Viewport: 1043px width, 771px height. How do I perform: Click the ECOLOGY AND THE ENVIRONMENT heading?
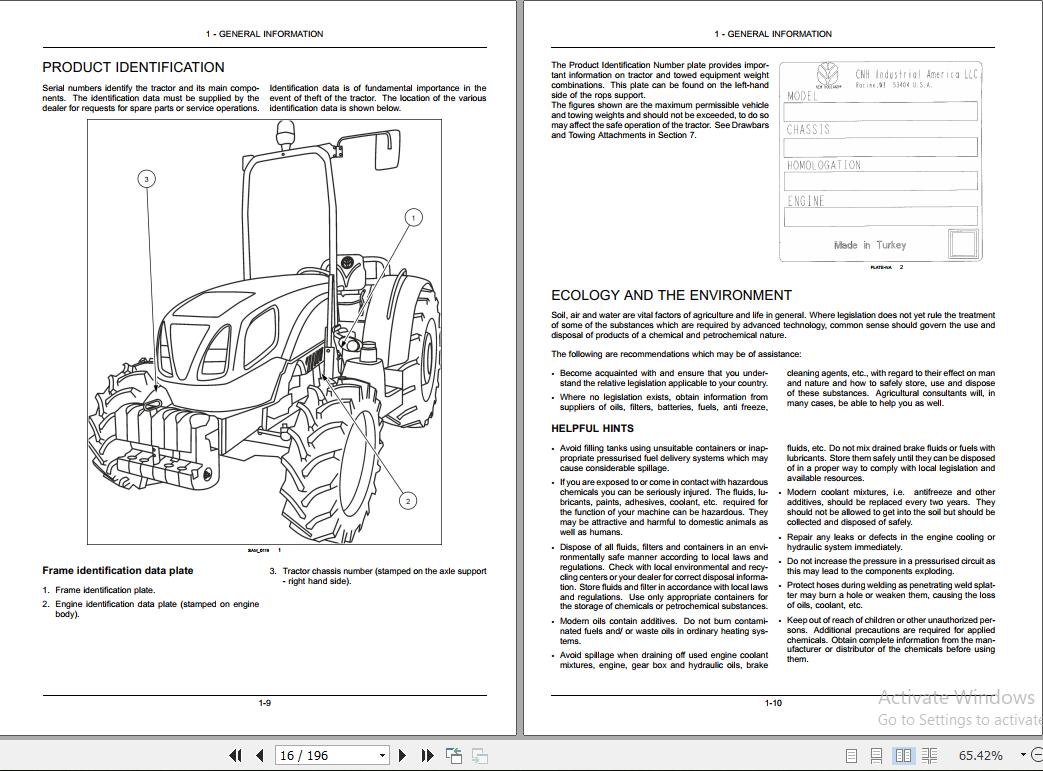tap(671, 295)
